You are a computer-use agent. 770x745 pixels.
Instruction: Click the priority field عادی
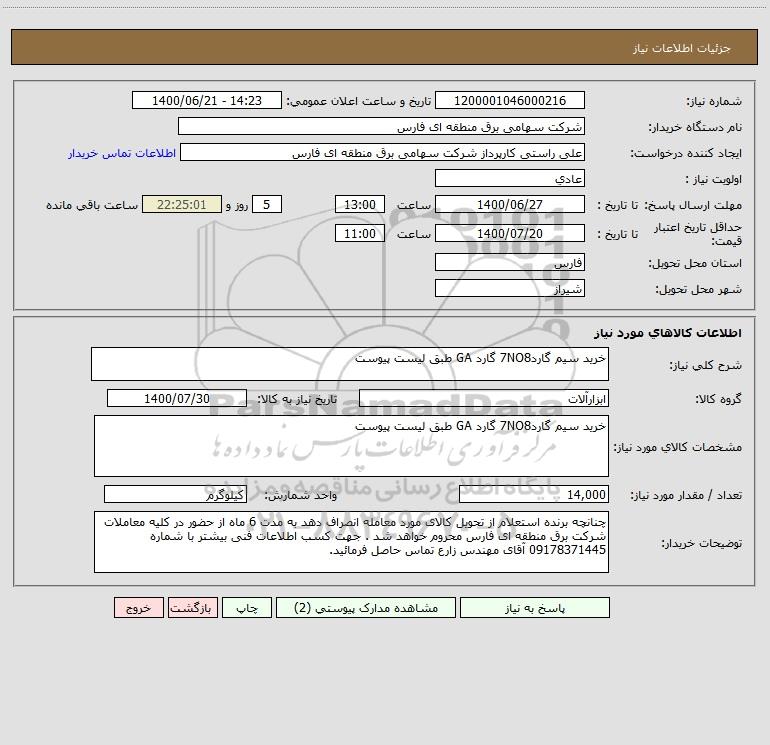tap(510, 178)
